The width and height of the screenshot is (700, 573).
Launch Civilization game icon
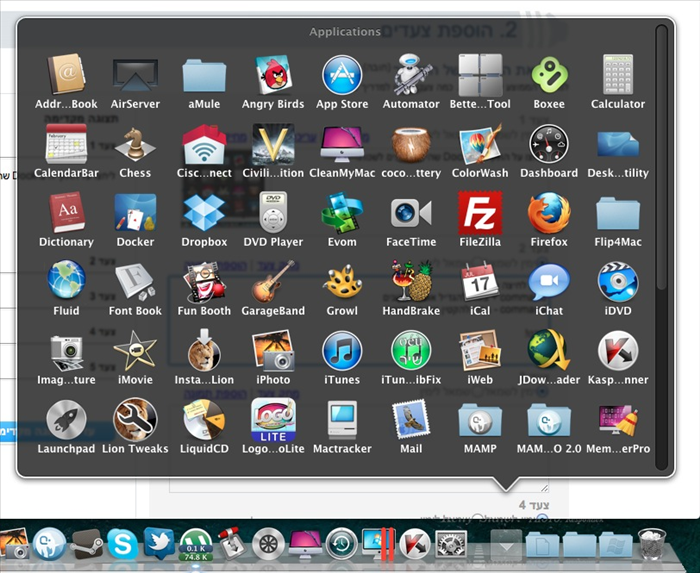point(273,144)
